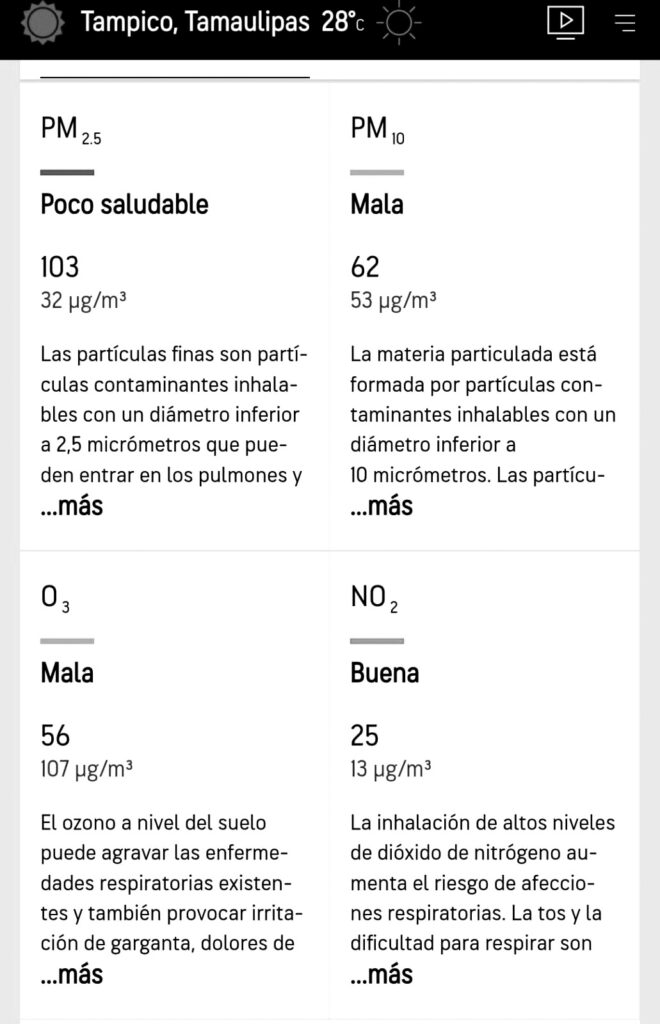Expand the PM 10 description with …más
Image resolution: width=660 pixels, height=1024 pixels.
point(382,506)
